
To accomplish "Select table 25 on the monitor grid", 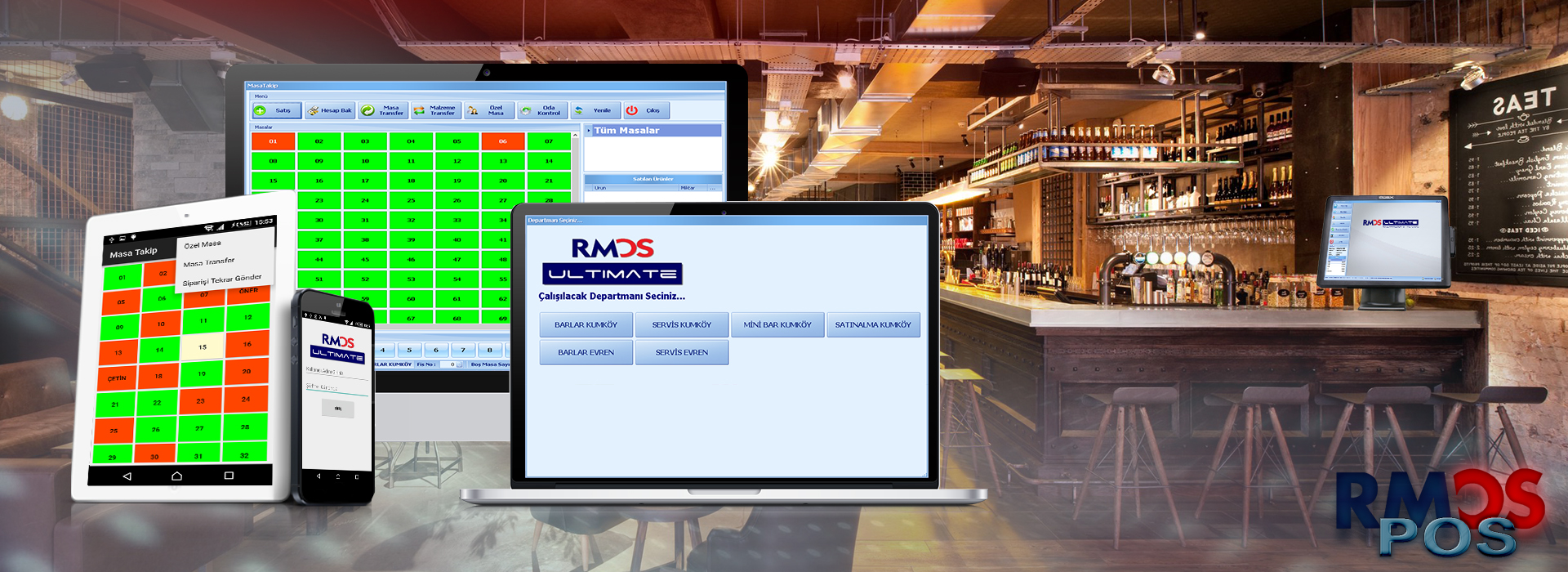I will coord(411,200).
